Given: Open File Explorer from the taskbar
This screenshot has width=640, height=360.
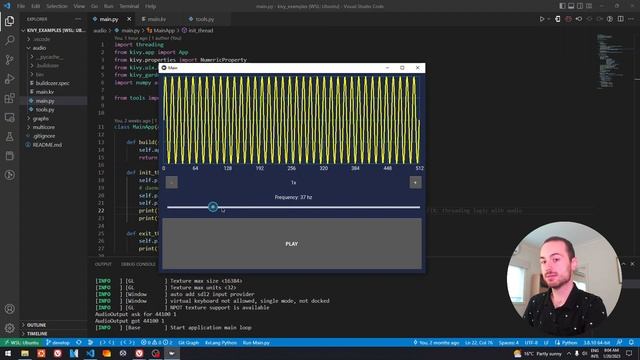Looking at the screenshot, I should (25, 353).
